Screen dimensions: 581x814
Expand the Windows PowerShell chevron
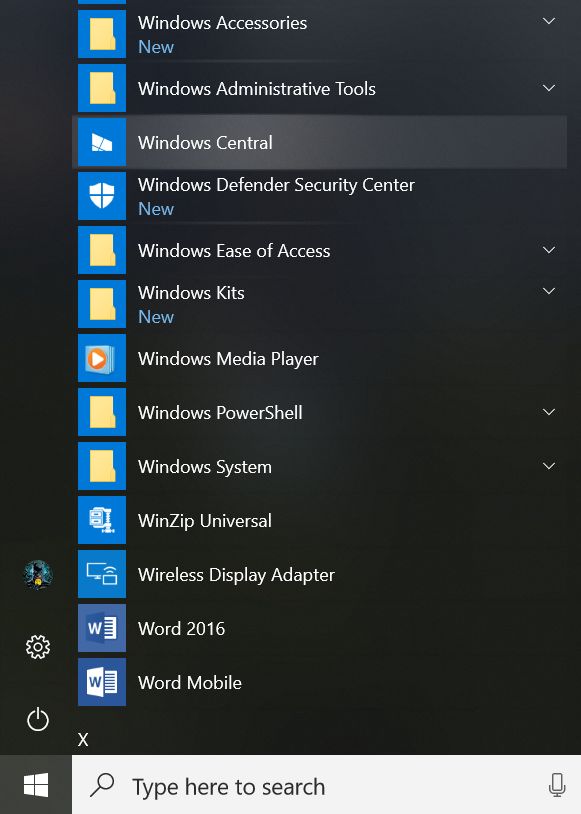click(549, 412)
